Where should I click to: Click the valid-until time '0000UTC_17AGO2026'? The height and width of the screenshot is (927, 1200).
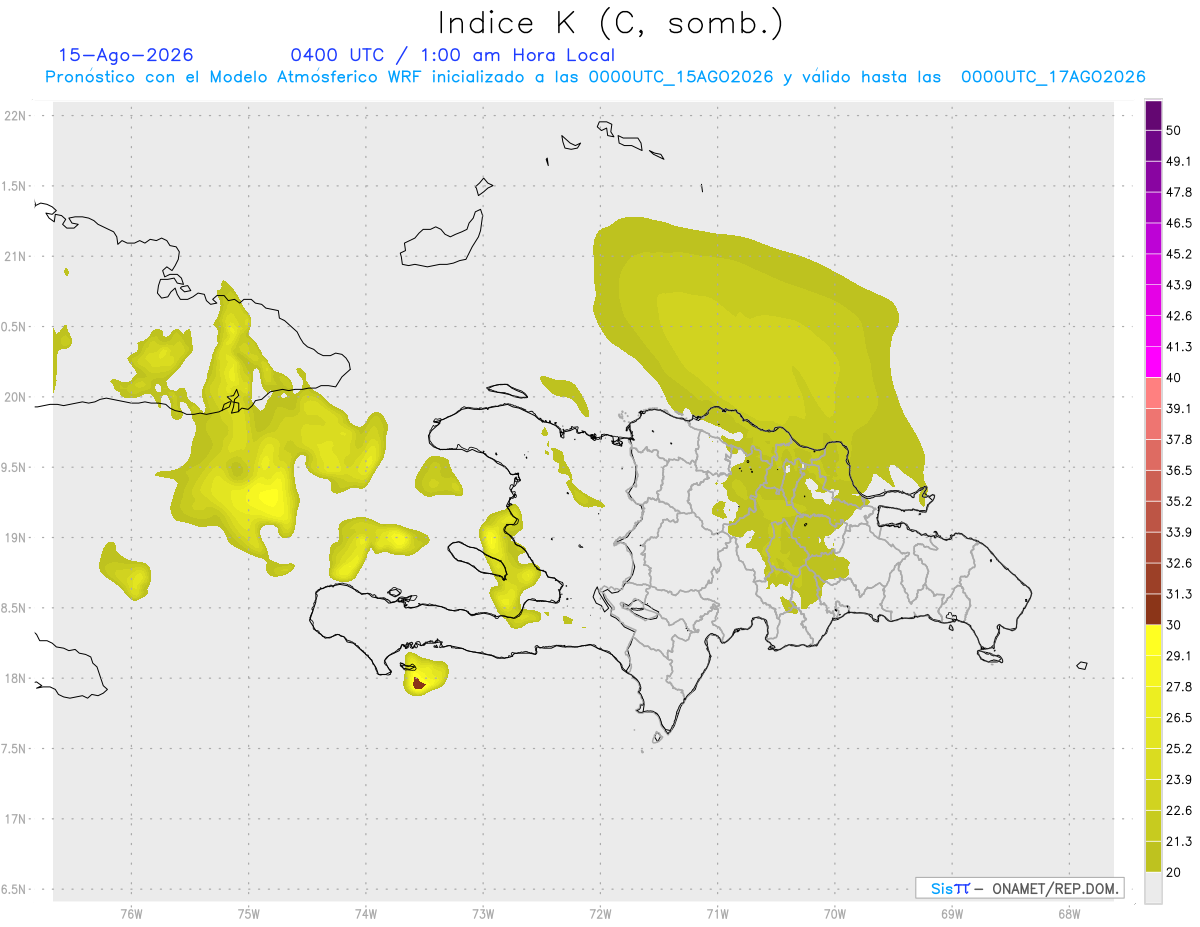click(x=1053, y=77)
